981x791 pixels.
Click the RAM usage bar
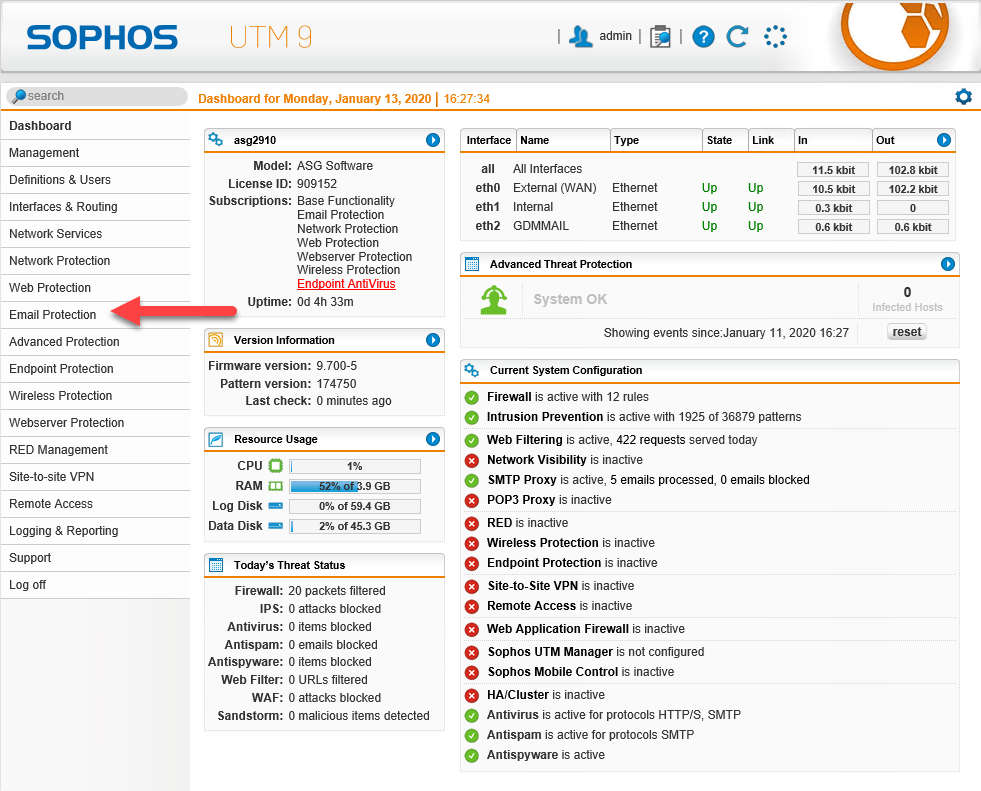pos(355,486)
